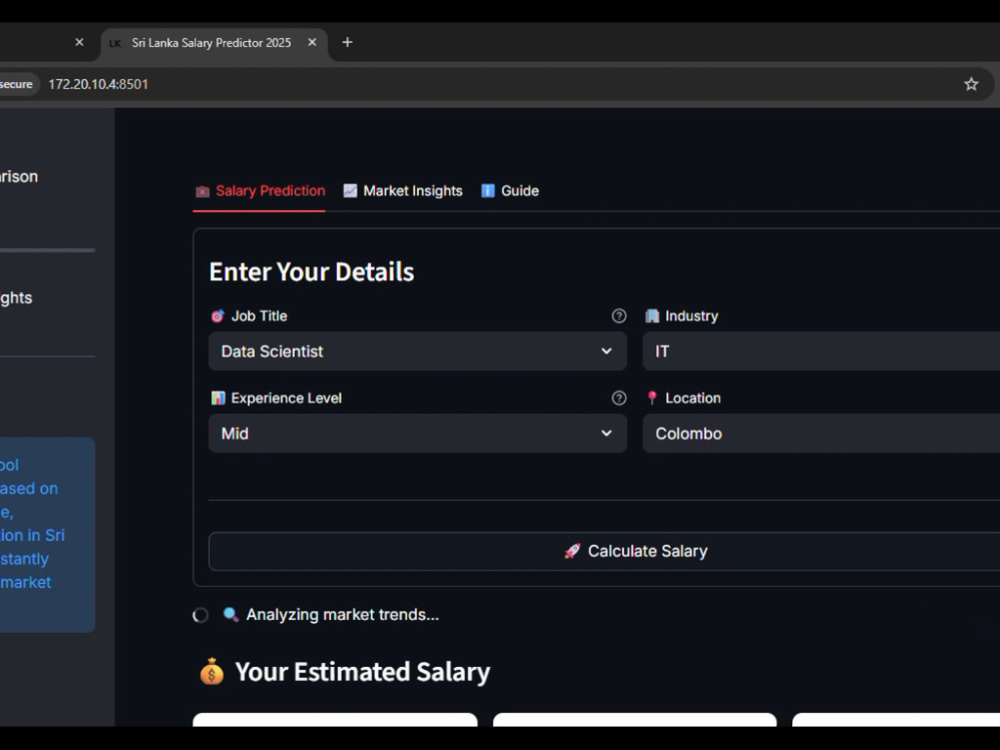Click the Analyzing market trends... status text
The width and height of the screenshot is (1000, 750).
coord(342,615)
